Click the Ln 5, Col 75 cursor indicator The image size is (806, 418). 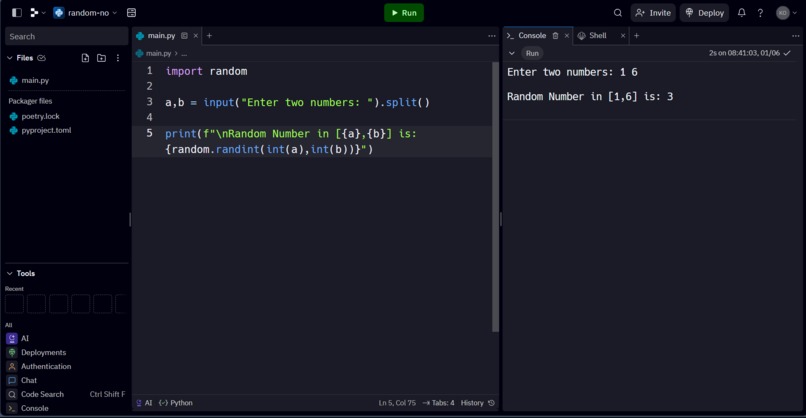397,403
